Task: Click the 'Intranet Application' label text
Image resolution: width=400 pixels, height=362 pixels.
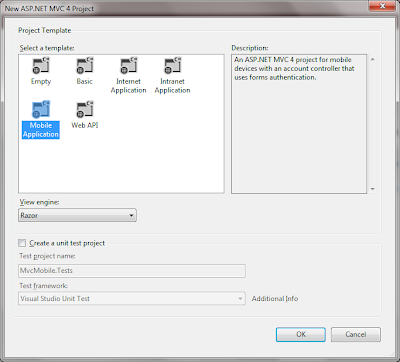Action: (x=172, y=86)
